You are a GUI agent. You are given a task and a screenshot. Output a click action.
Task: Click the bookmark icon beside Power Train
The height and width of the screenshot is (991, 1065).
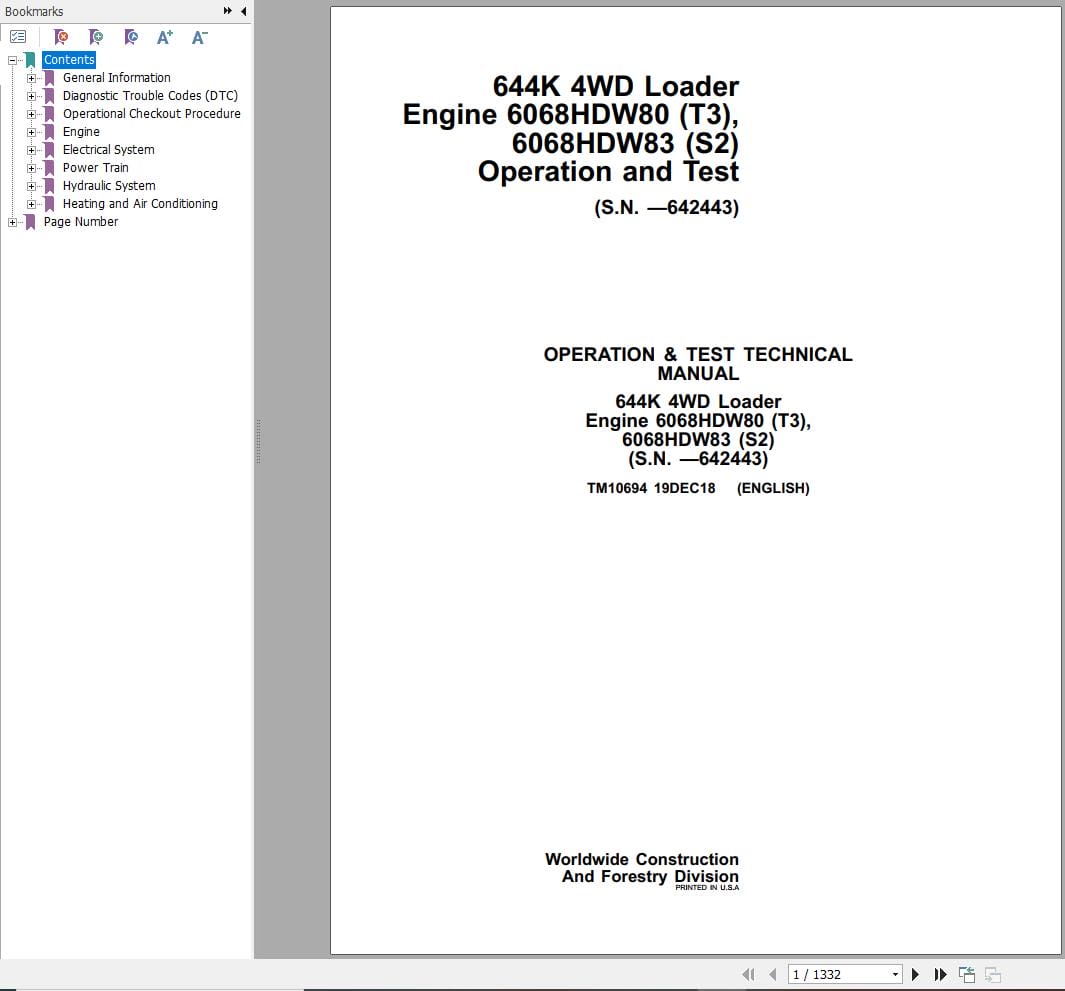[x=49, y=168]
